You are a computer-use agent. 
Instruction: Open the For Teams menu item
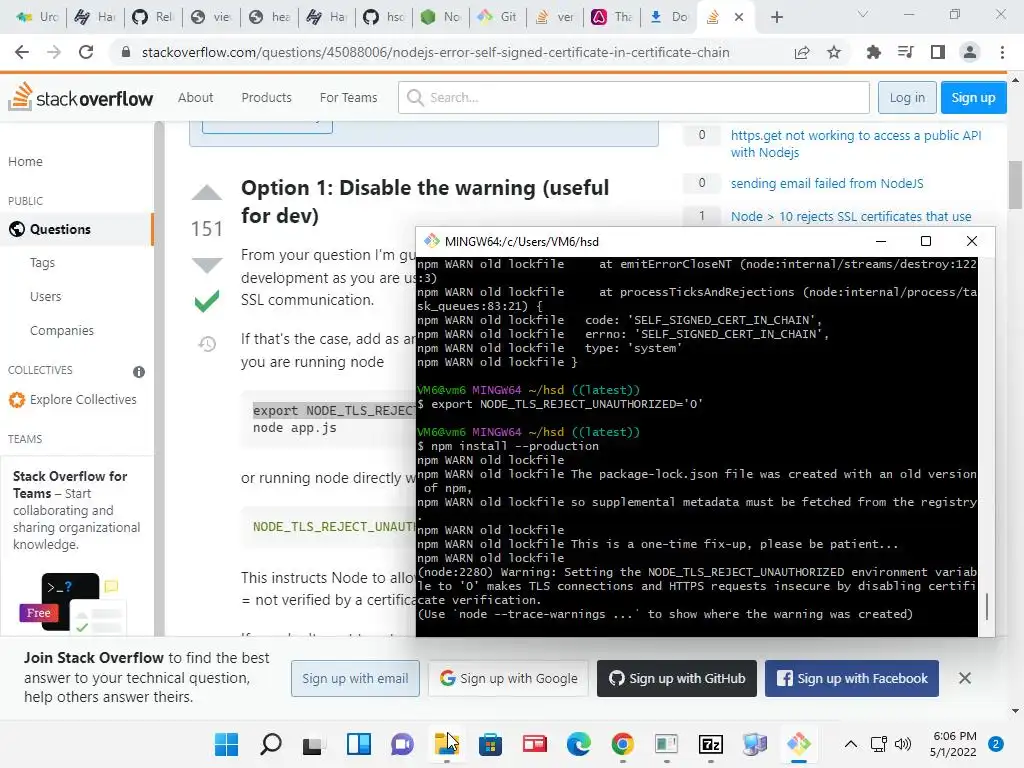click(x=348, y=97)
